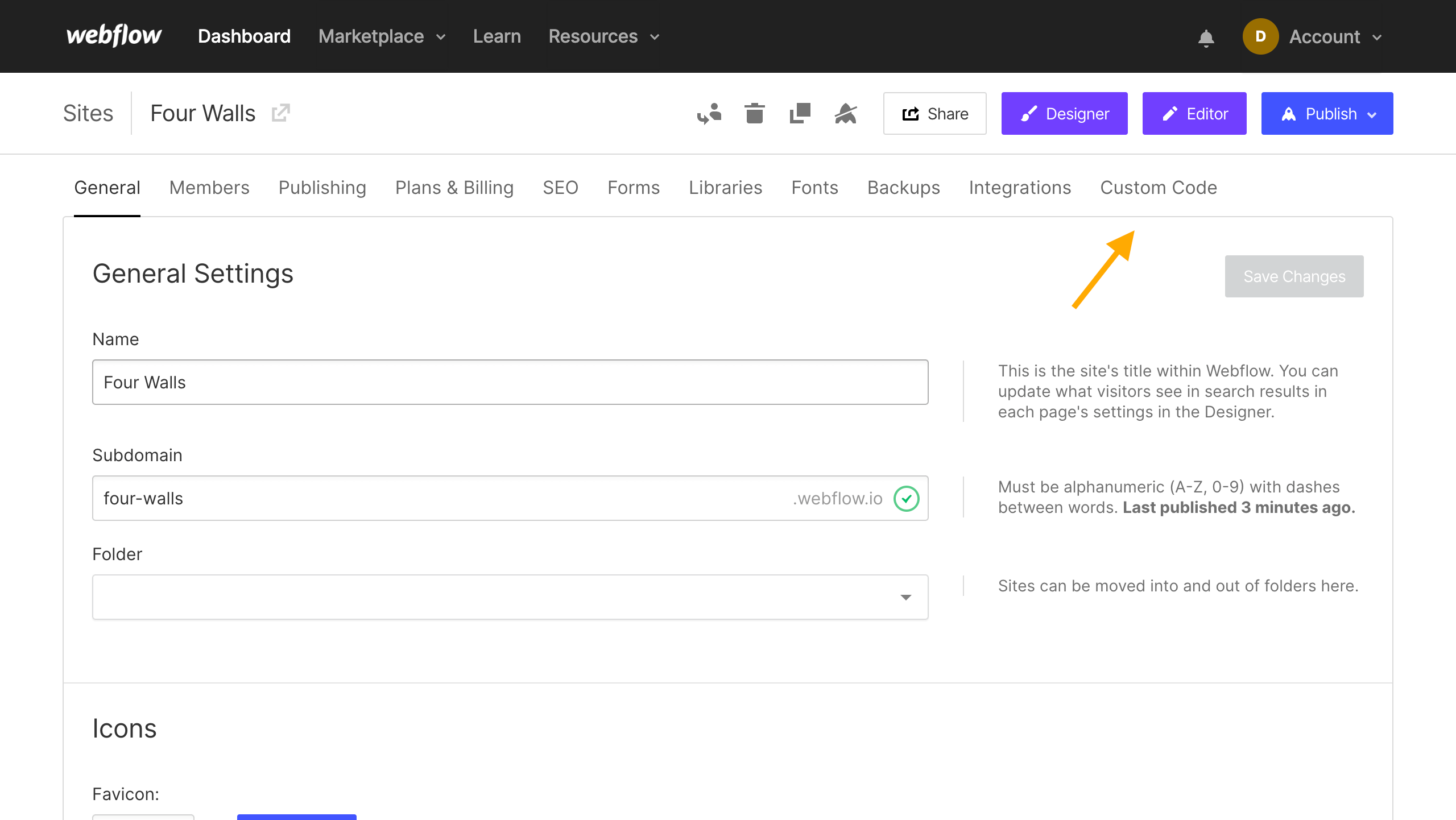Expand the Resources menu

604,36
